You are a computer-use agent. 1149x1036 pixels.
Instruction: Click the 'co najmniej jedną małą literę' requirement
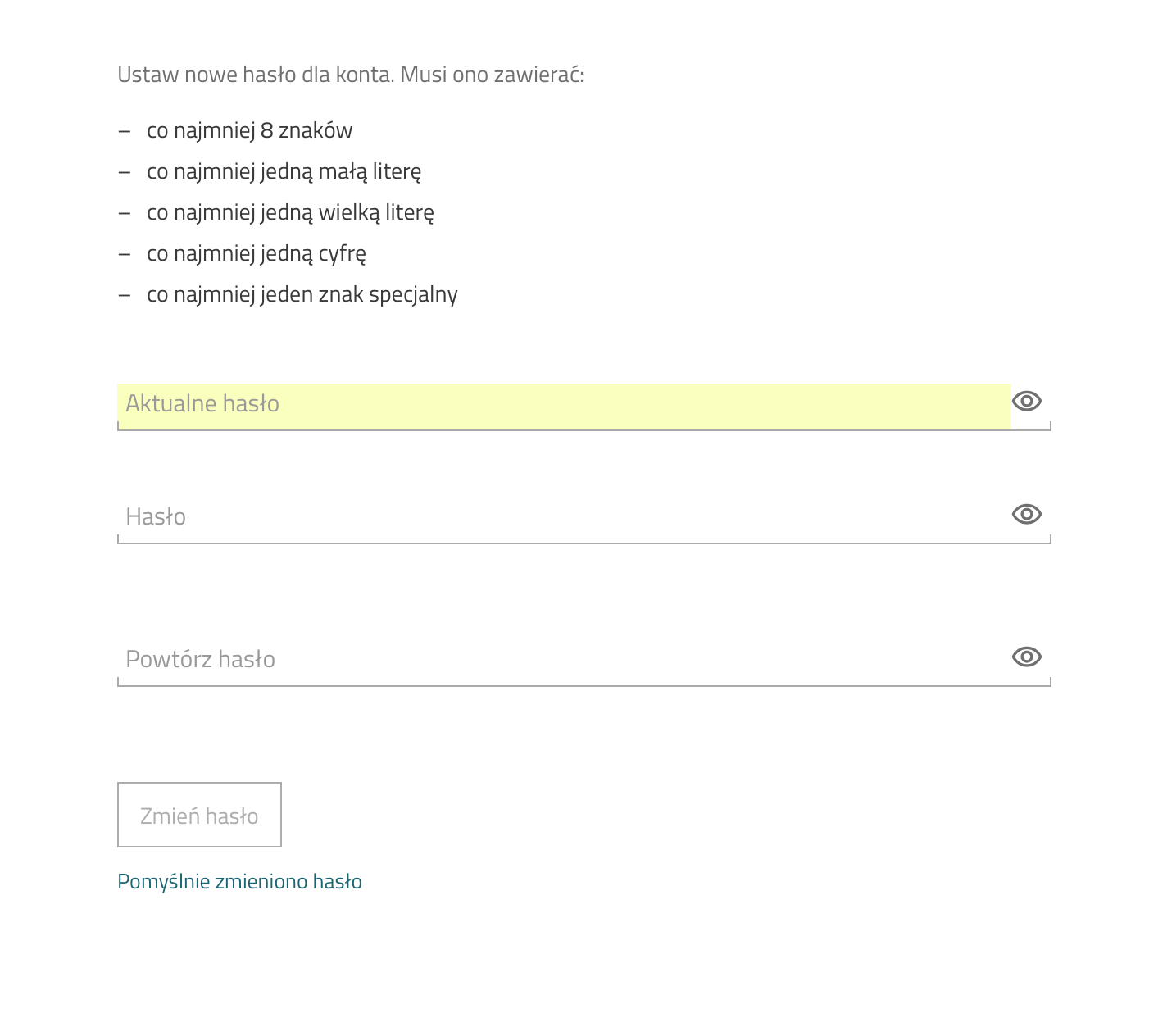tap(284, 171)
